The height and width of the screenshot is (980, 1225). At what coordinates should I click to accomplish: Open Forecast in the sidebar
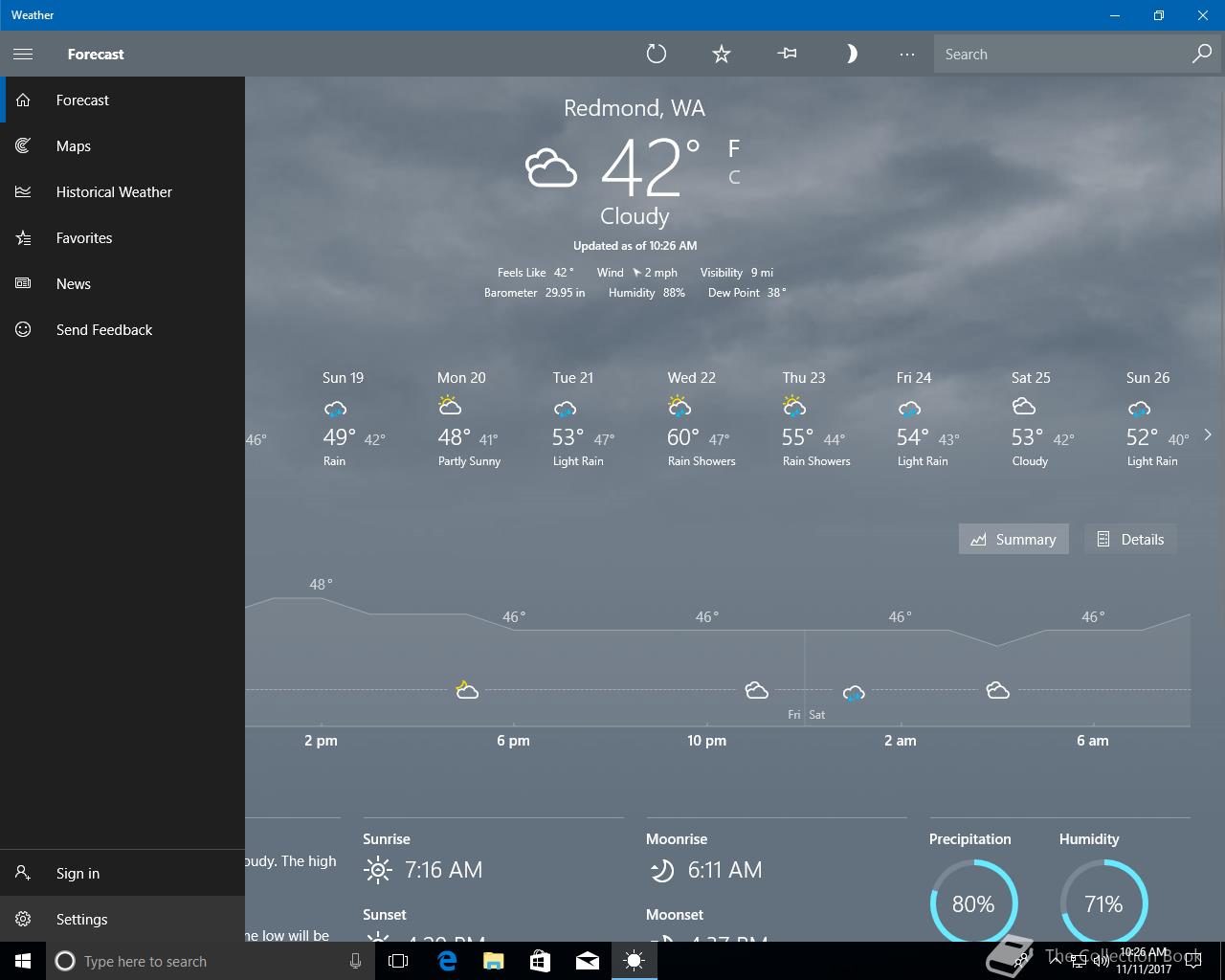122,100
